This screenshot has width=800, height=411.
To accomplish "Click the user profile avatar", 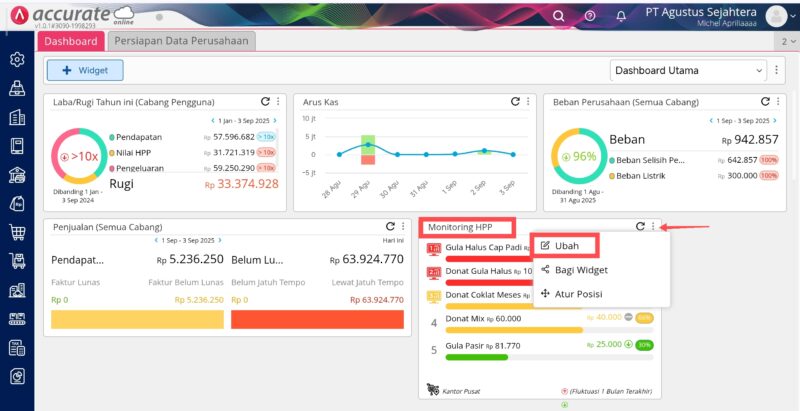I will [777, 15].
